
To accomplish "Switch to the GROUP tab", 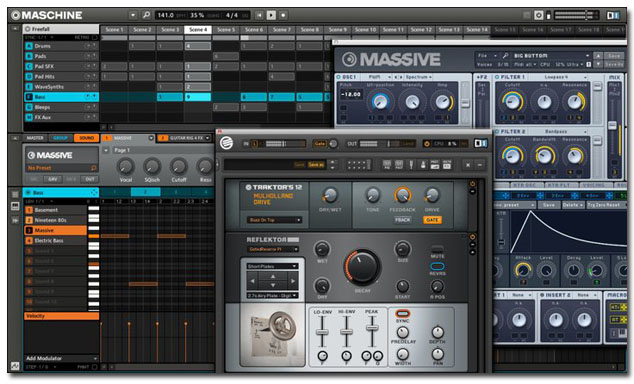I will [60, 138].
